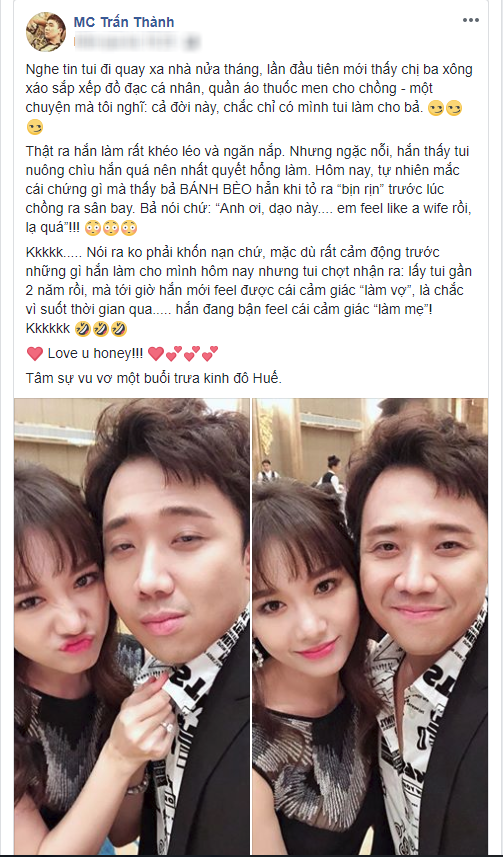This screenshot has width=503, height=857.
Task: Click the blurred post timestamp
Action: 137,41
